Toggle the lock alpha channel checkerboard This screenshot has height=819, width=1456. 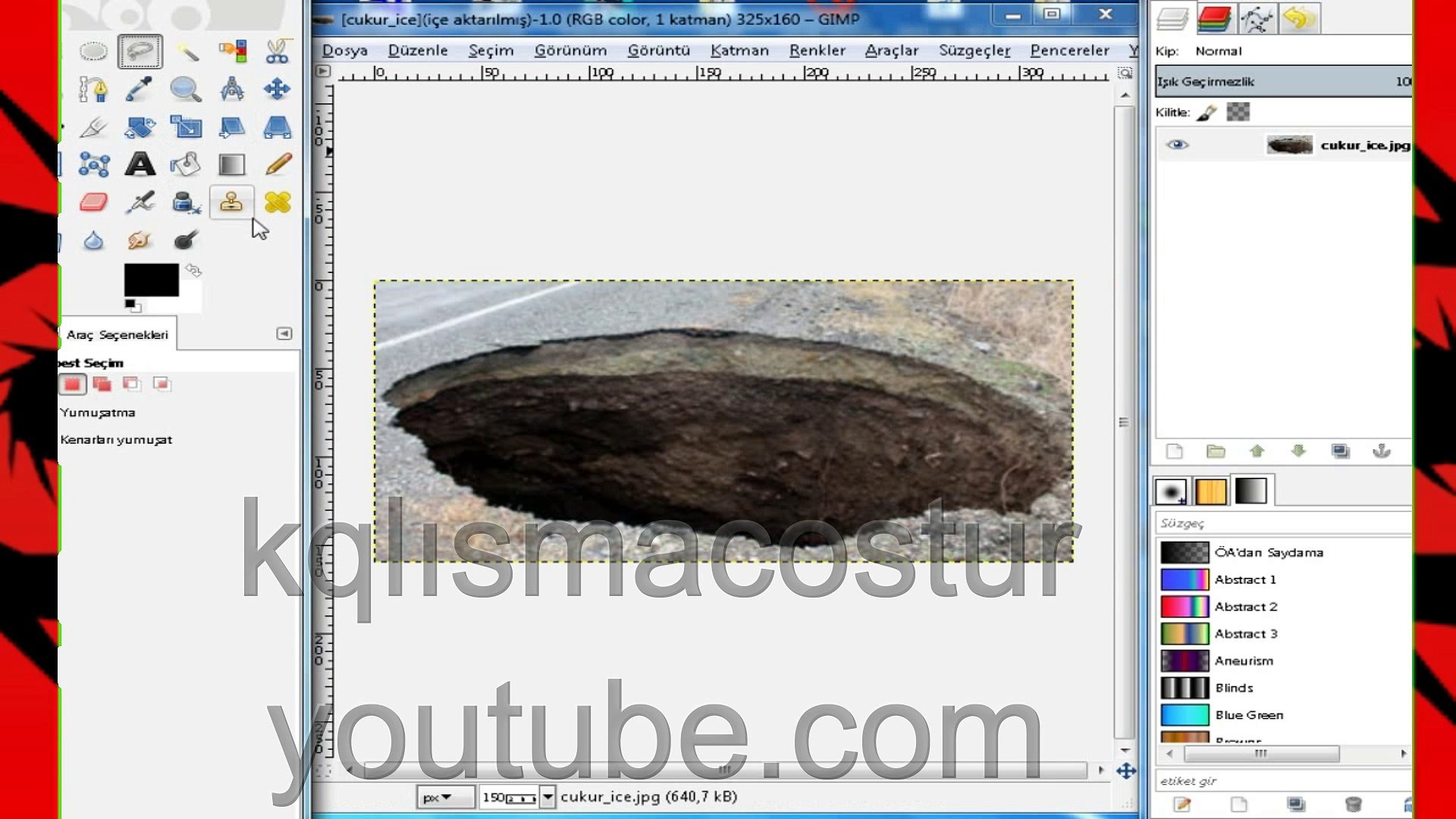tap(1238, 112)
